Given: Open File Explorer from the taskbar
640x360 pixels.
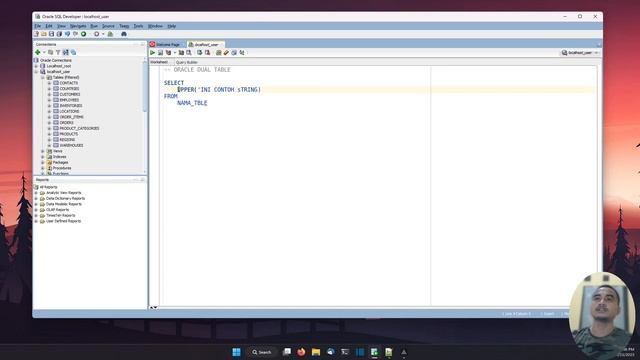Looking at the screenshot, I should (316, 352).
